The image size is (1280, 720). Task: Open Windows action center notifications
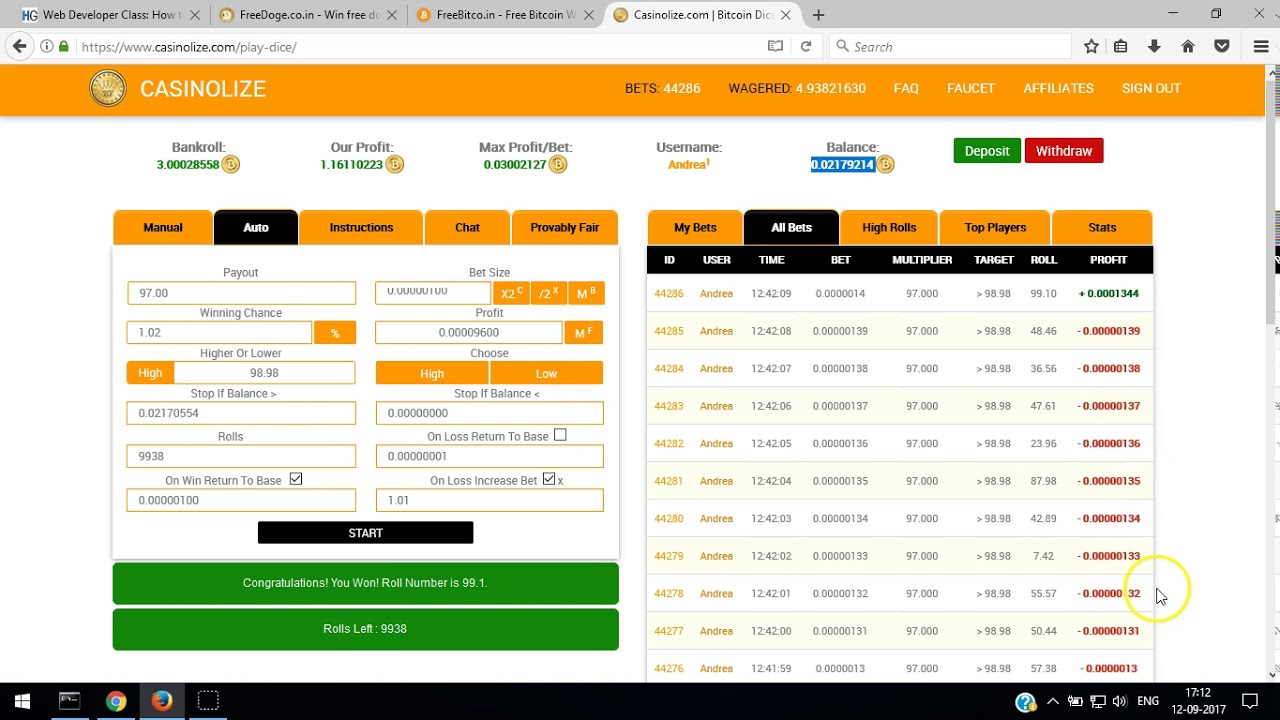1249,701
